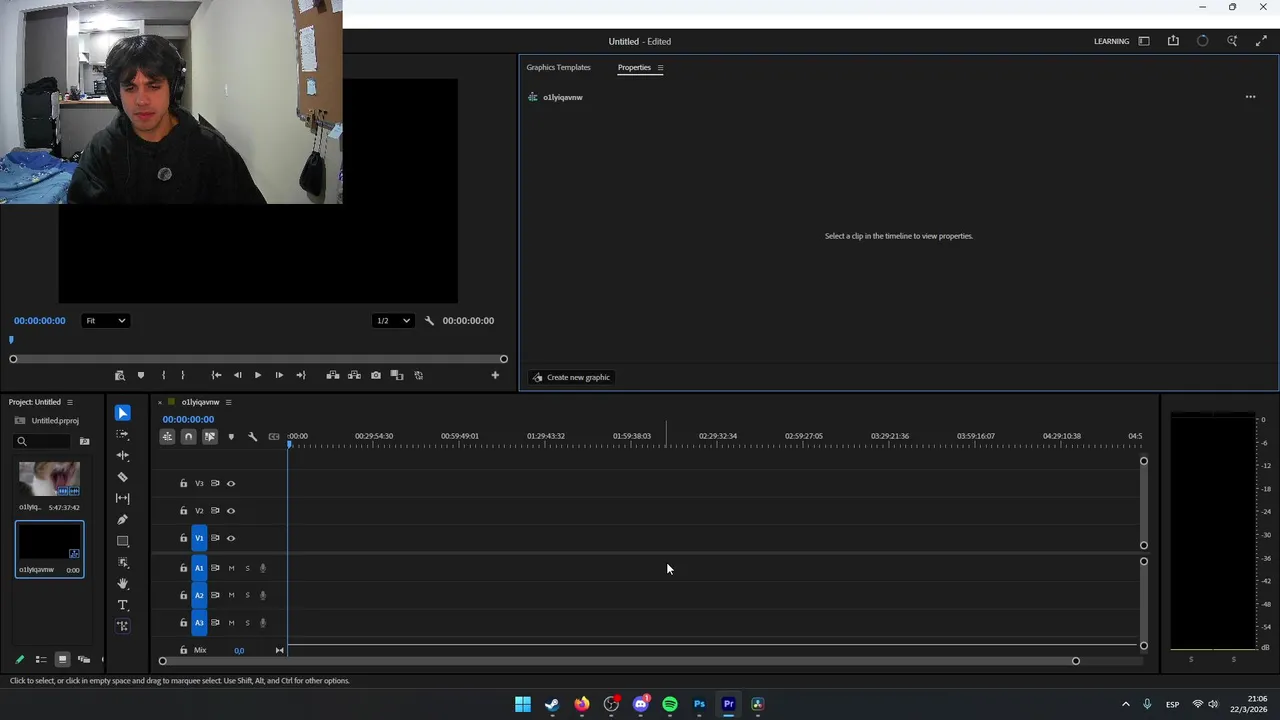This screenshot has width=1280, height=720.
Task: Switch to Graphics Templates tab
Action: [558, 67]
